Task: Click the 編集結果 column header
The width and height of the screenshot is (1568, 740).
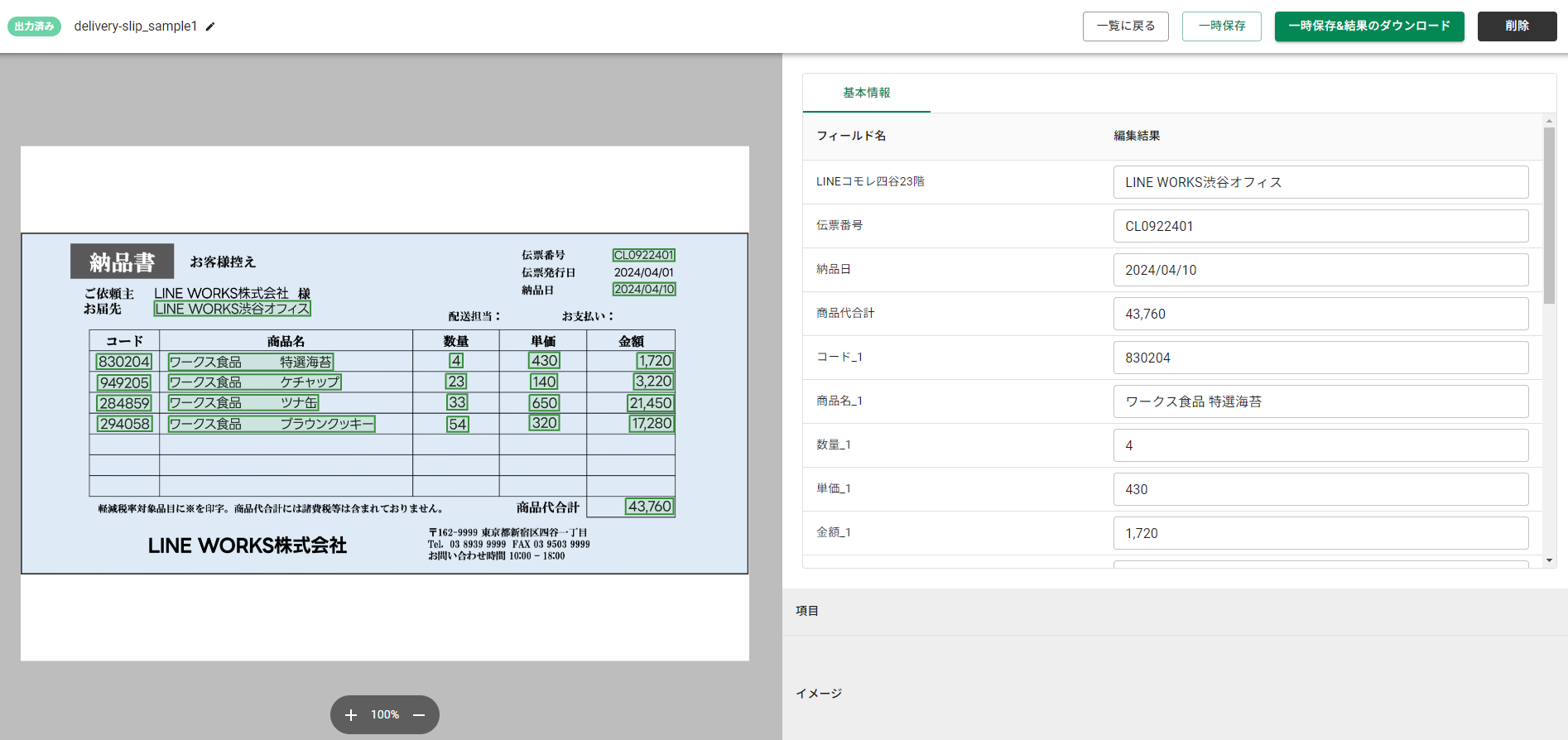Action: click(1137, 136)
